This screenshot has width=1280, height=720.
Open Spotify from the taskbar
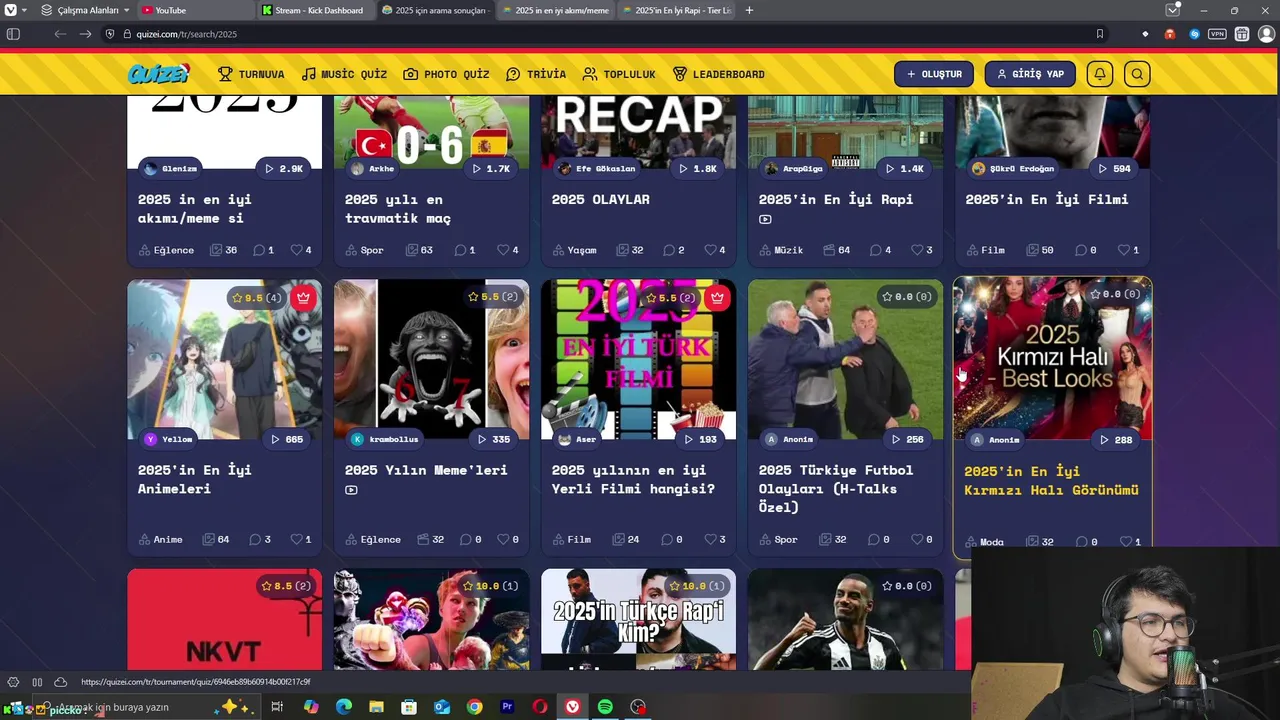605,707
